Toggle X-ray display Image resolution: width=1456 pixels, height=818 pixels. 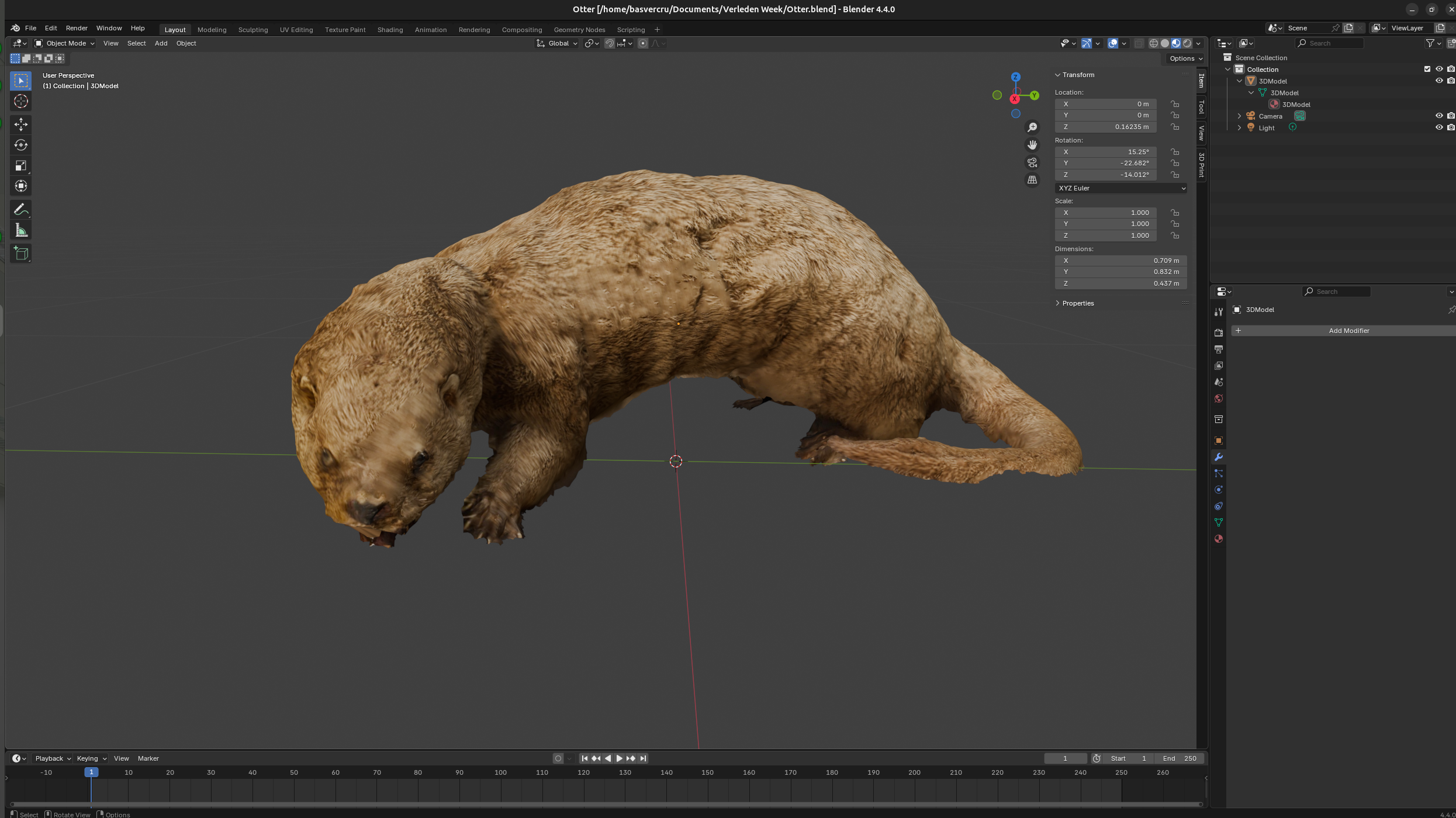(1139, 43)
